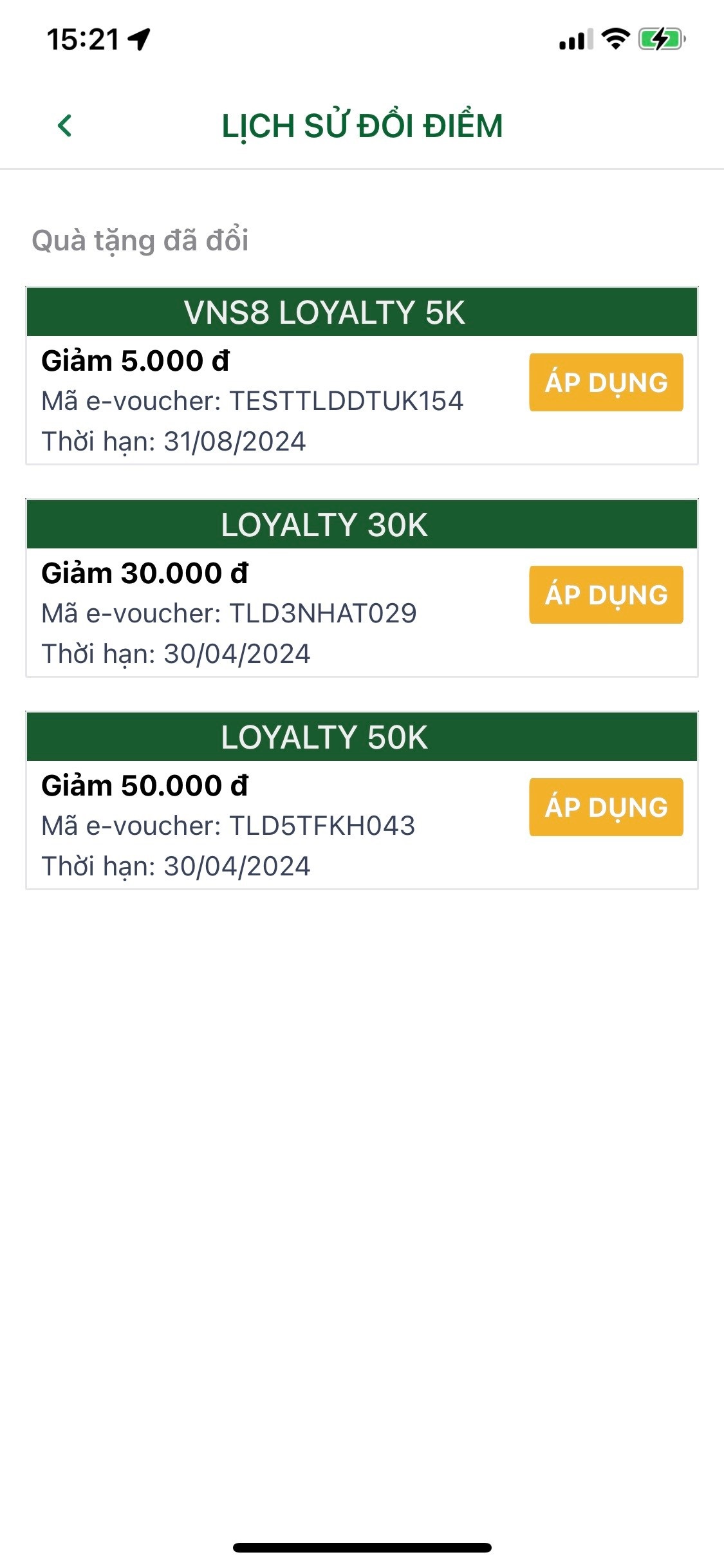Select the LOYALTY 50K card header

pyautogui.click(x=362, y=737)
